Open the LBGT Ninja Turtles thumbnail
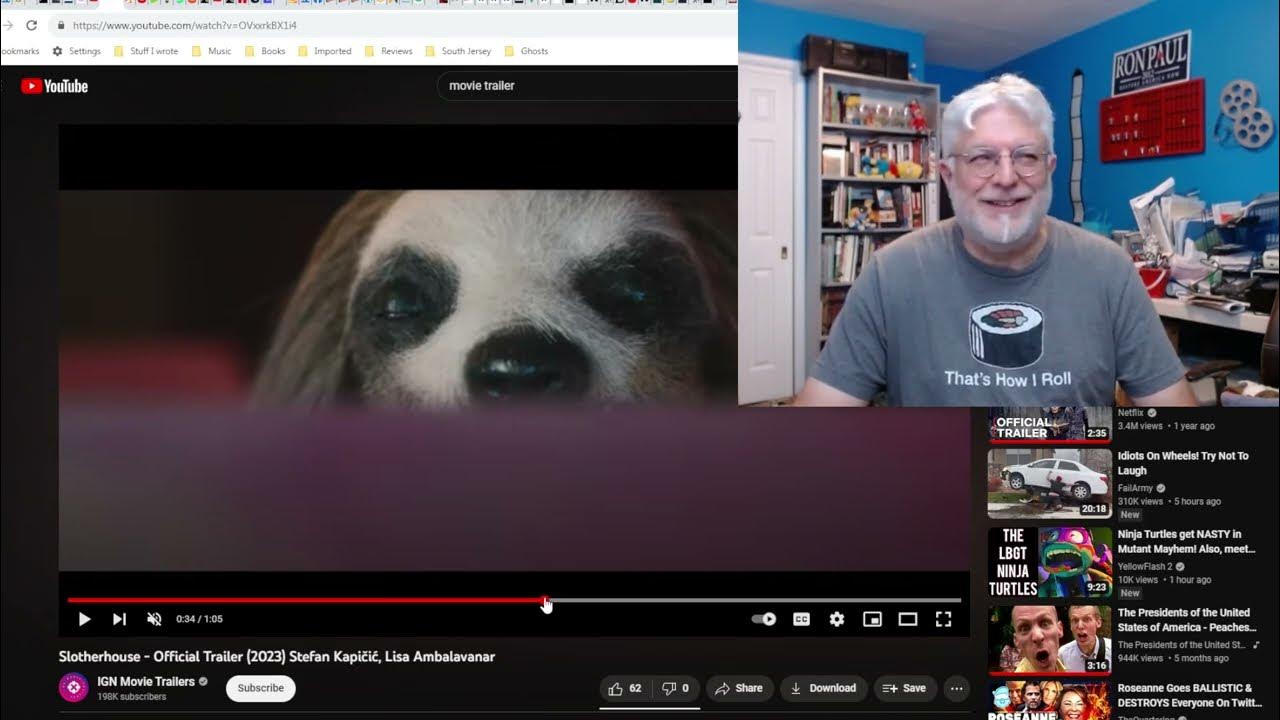The image size is (1280, 720). click(x=1049, y=562)
